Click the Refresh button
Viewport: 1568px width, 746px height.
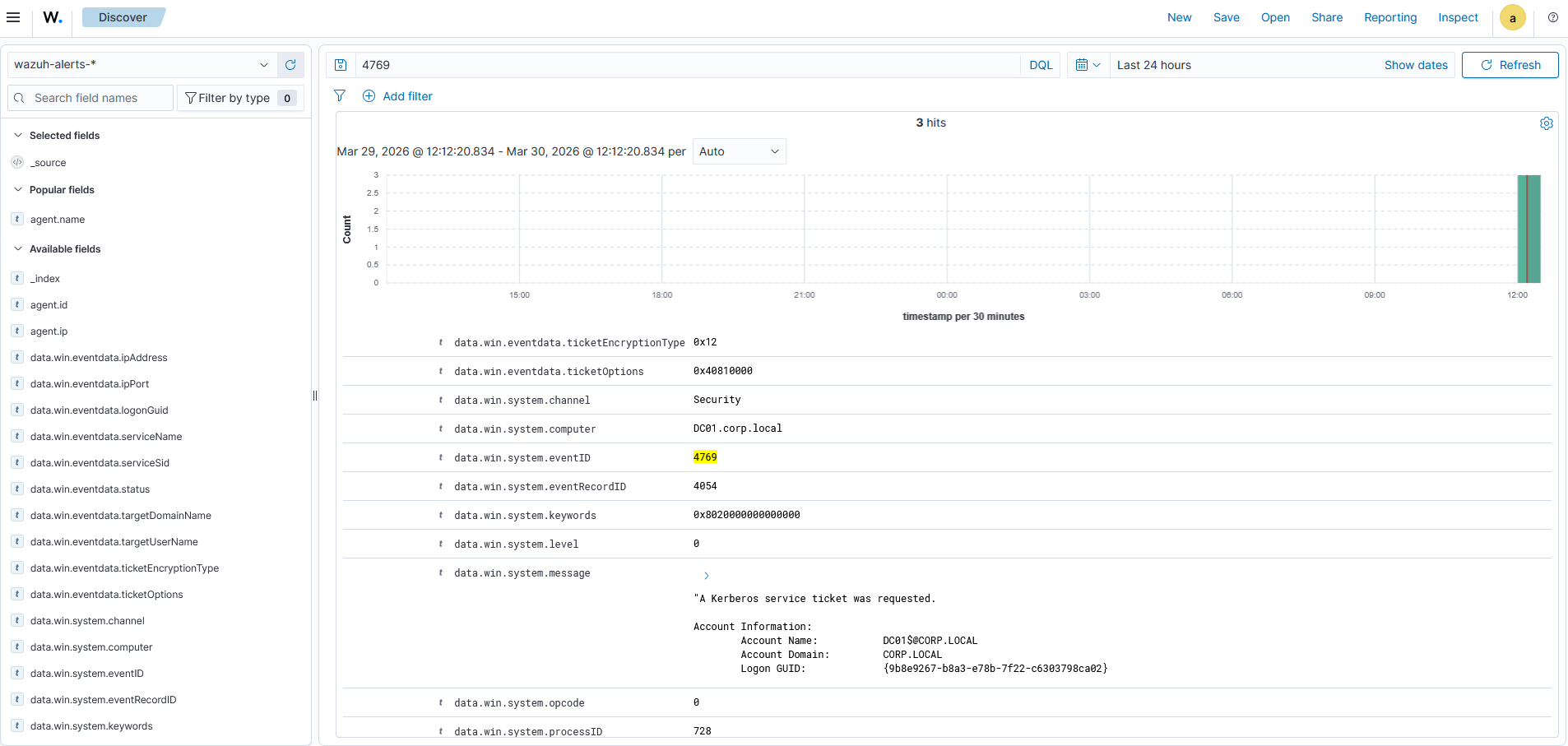1510,65
